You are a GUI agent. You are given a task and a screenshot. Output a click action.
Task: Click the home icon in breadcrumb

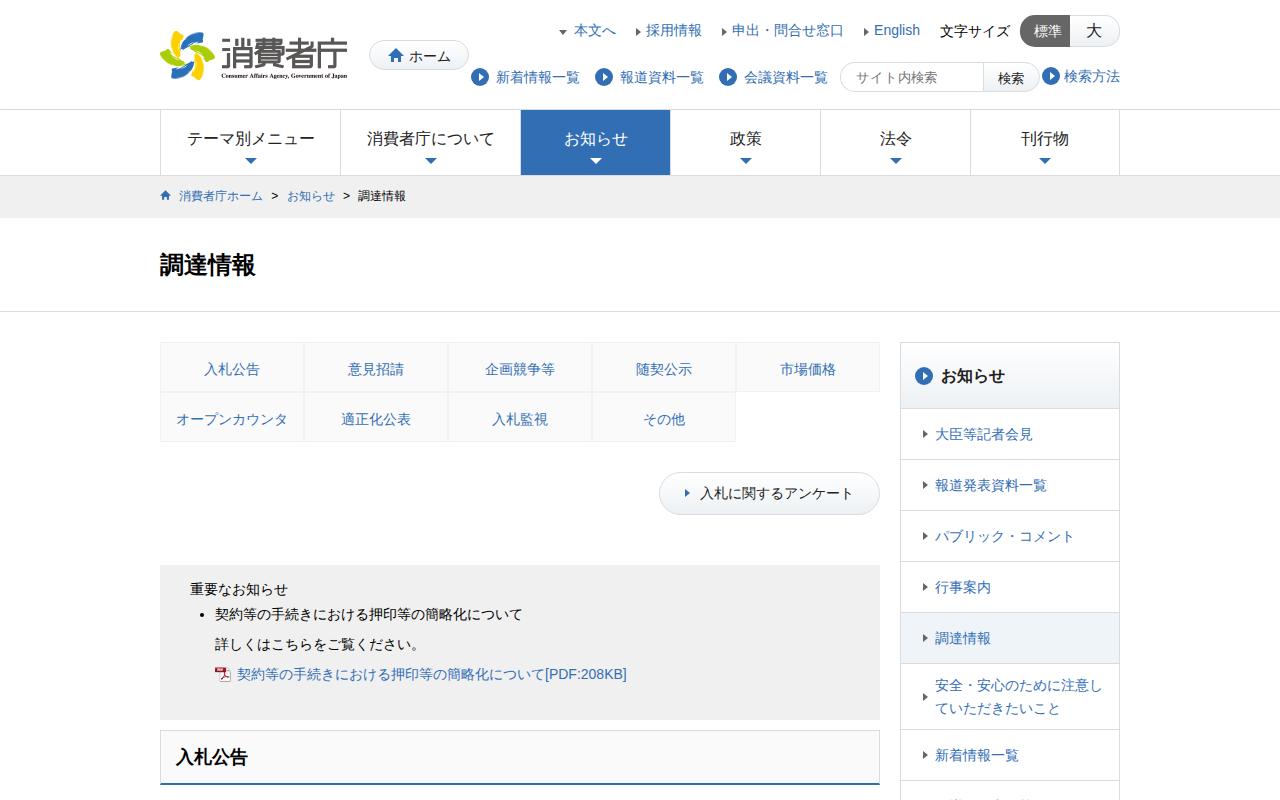tap(166, 196)
